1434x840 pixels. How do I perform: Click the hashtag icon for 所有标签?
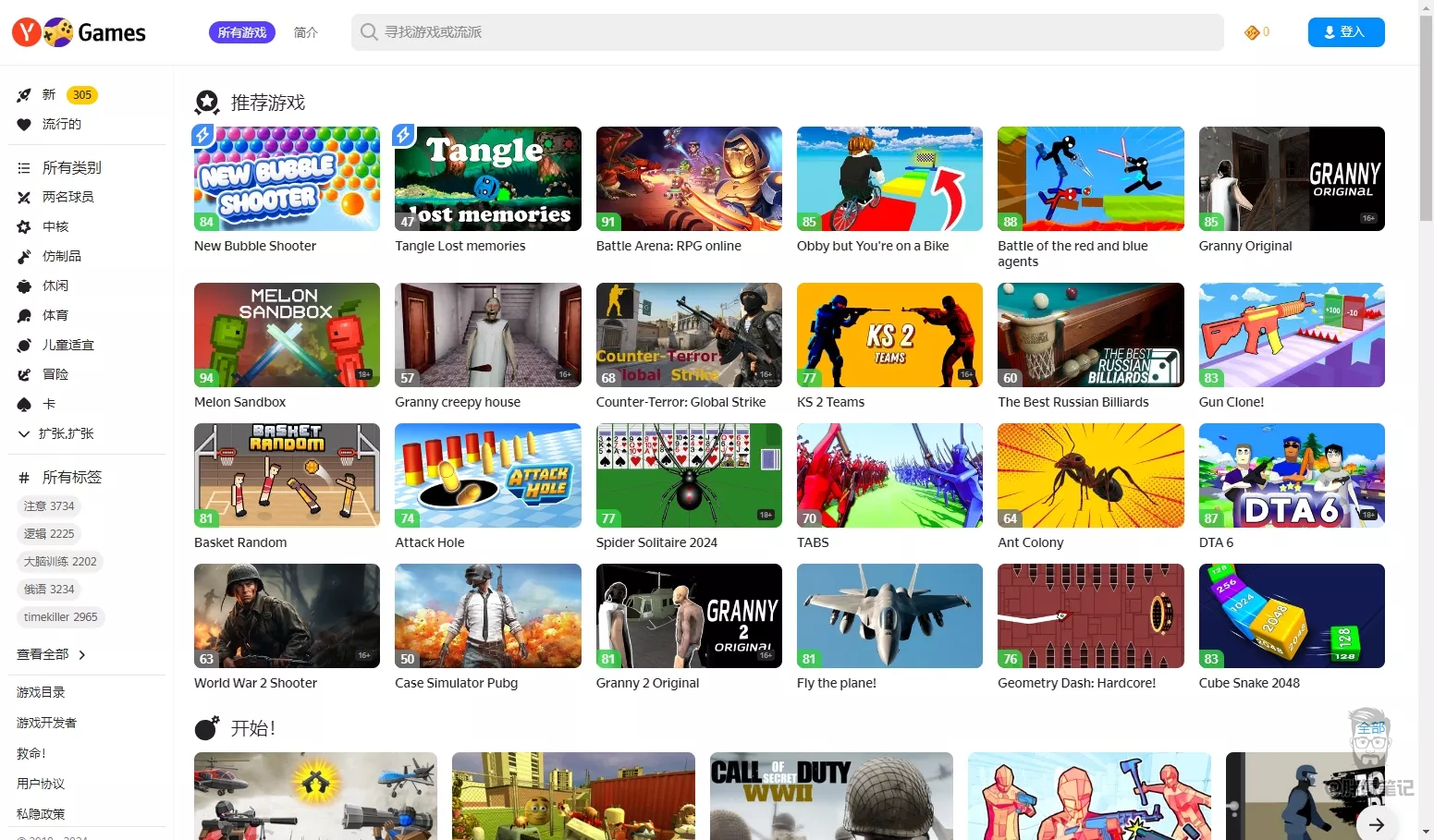coord(24,478)
